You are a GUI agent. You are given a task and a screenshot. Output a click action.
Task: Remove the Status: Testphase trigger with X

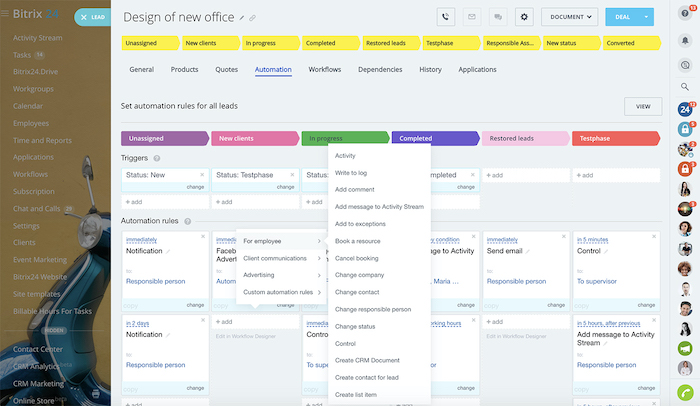pos(292,175)
